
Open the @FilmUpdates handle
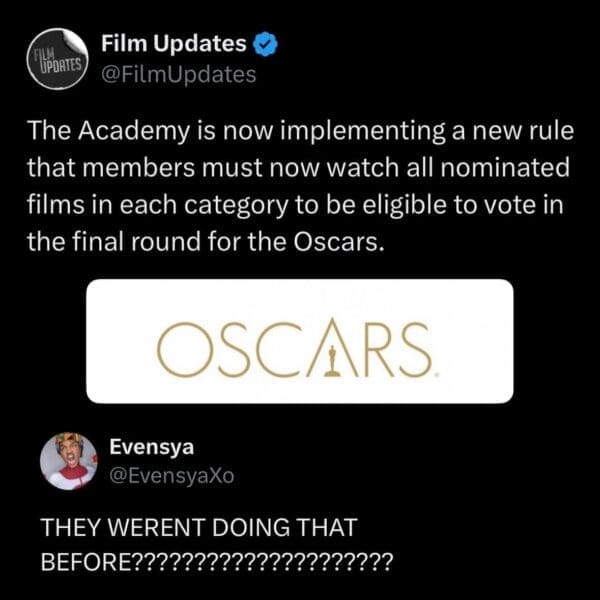(179, 75)
